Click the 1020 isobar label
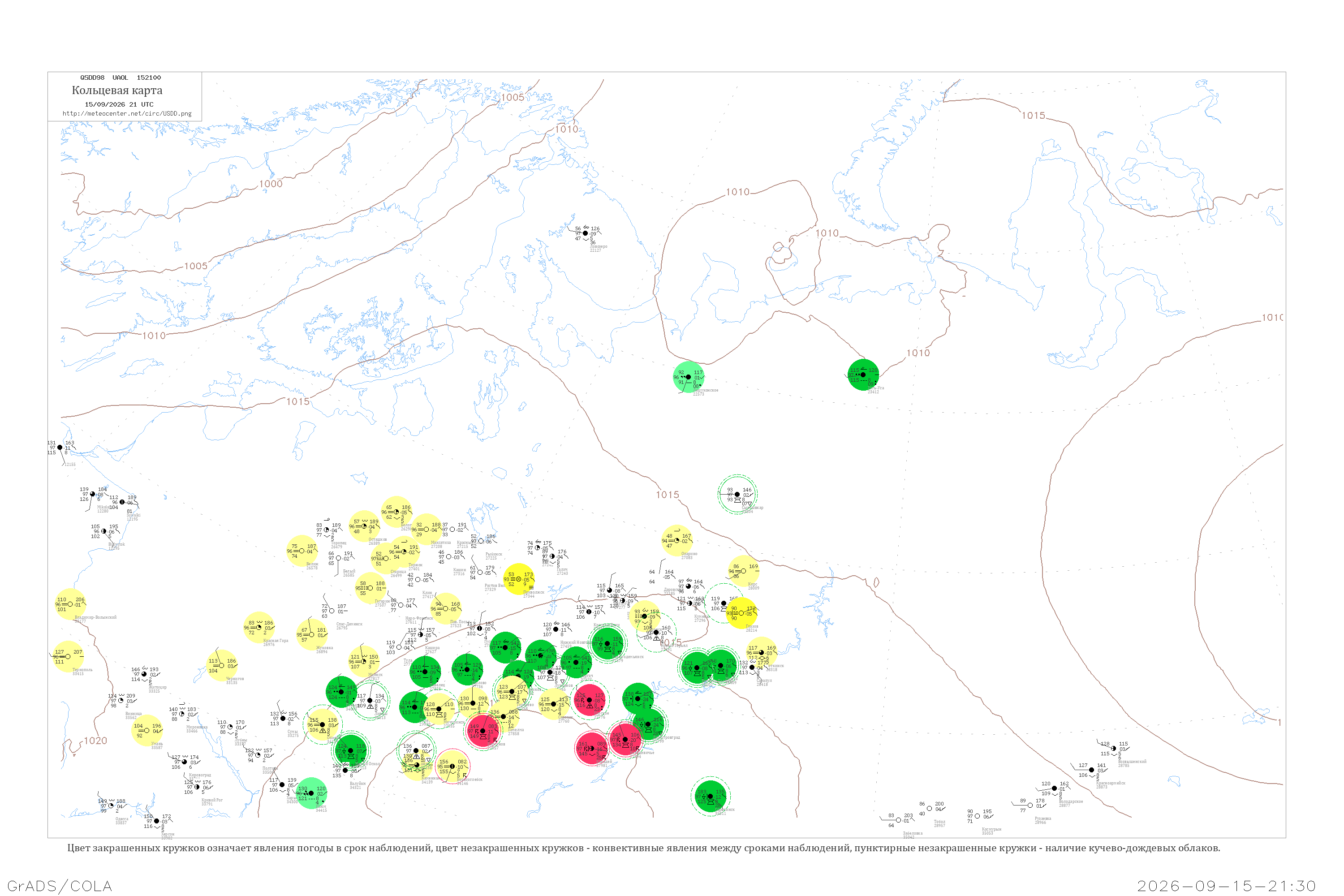The height and width of the screenshot is (896, 1344). (95, 741)
